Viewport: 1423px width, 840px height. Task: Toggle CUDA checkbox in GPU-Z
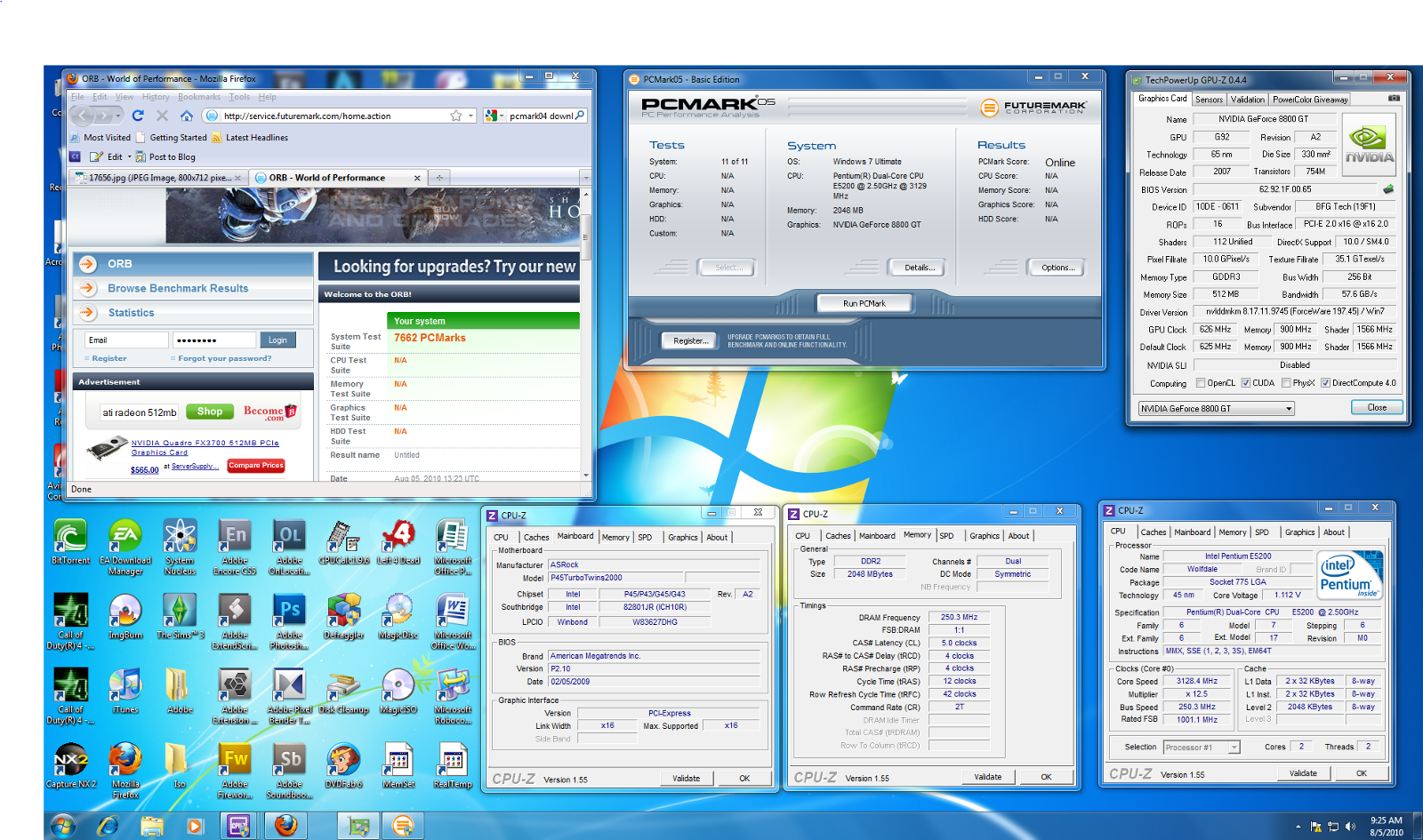pos(1246,383)
